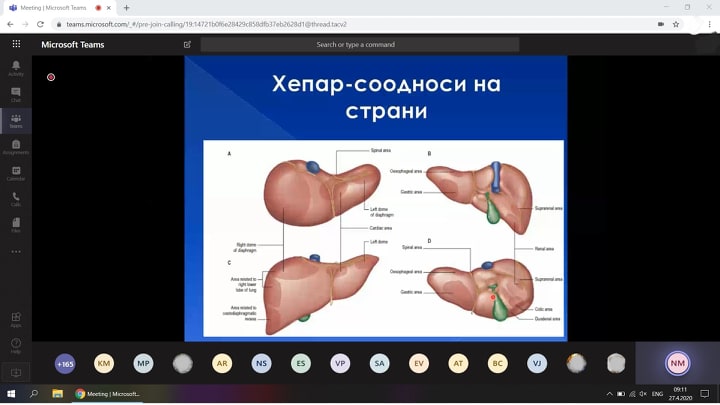Open Chat from the left sidebar
This screenshot has width=720, height=405.
(15, 94)
